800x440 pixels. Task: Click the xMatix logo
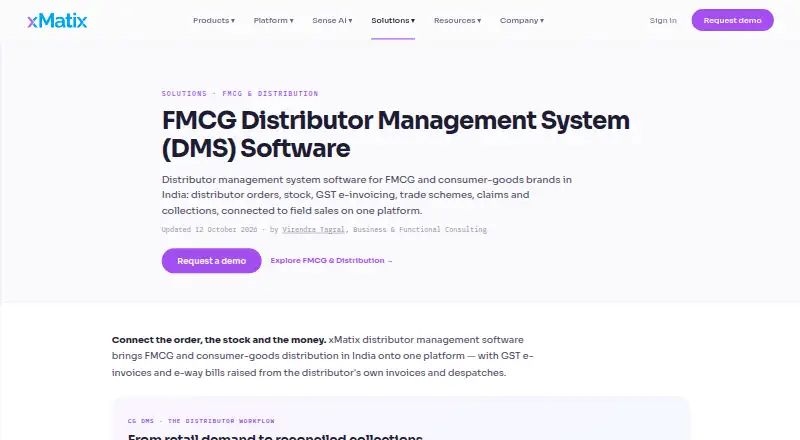coord(57,20)
